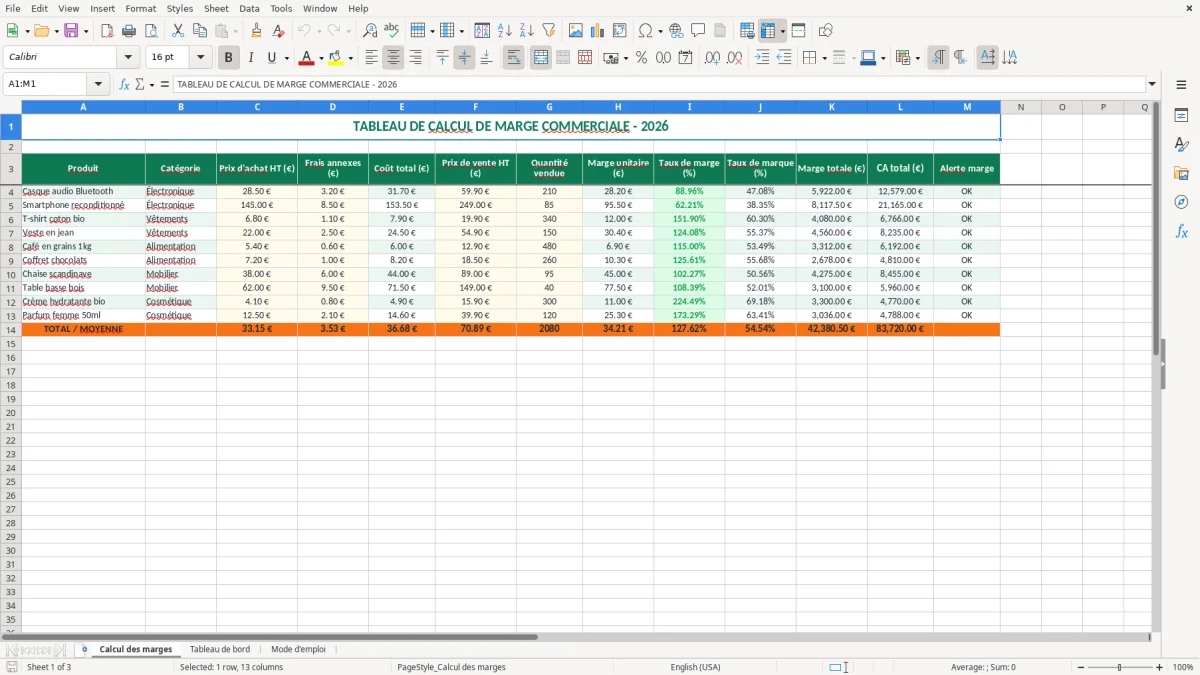This screenshot has height=675, width=1200.
Task: Toggle Italic formatting
Action: coord(251,58)
